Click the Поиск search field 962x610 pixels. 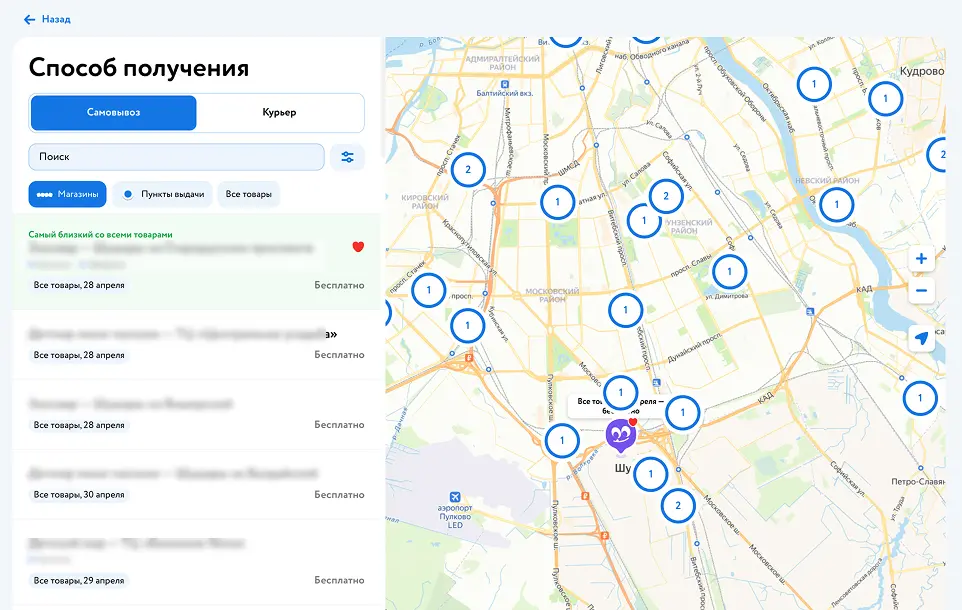click(176, 157)
